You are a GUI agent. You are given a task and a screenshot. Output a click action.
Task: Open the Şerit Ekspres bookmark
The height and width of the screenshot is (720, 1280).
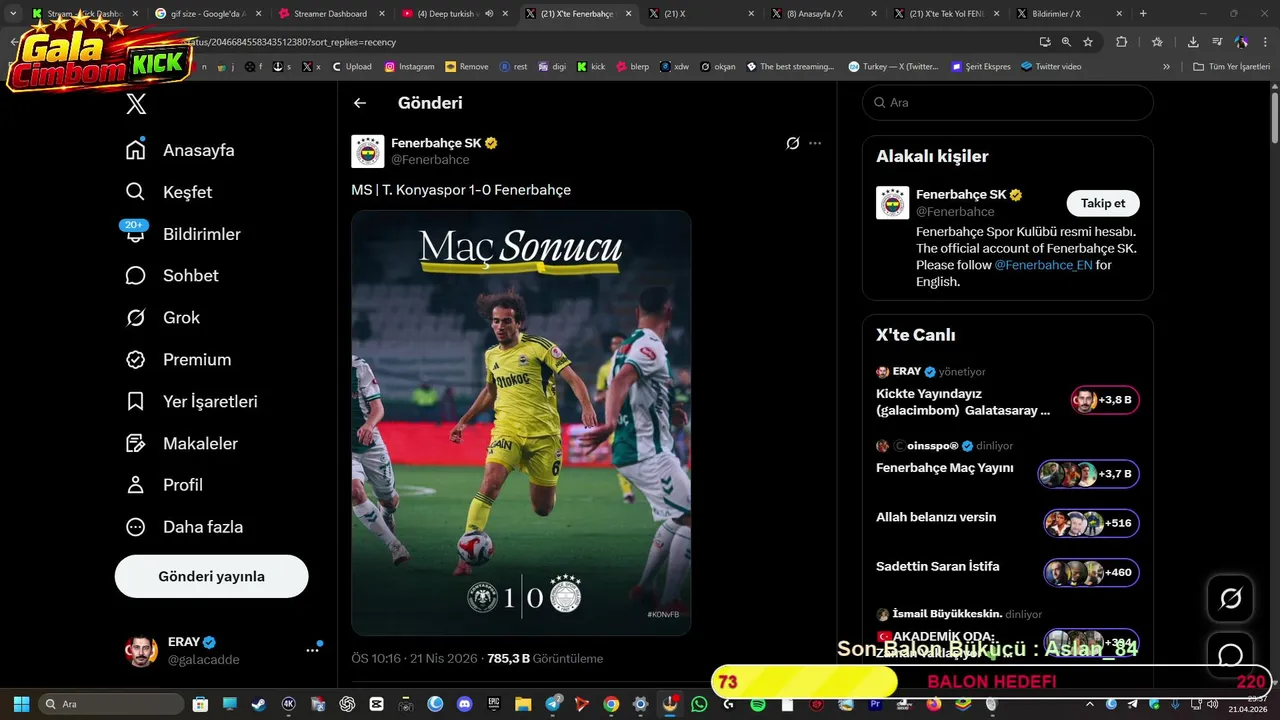(980, 67)
